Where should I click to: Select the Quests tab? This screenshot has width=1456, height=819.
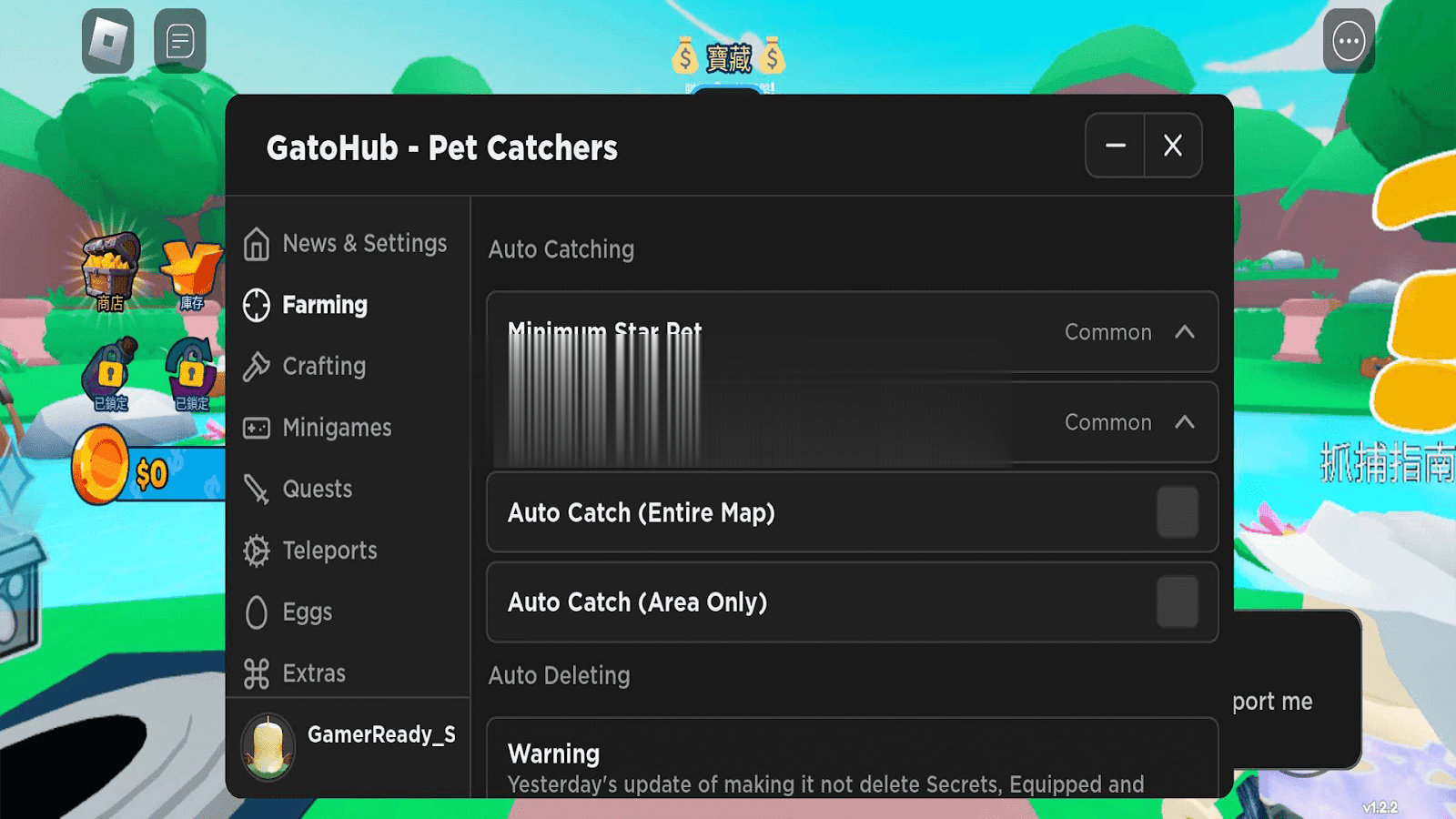click(317, 490)
